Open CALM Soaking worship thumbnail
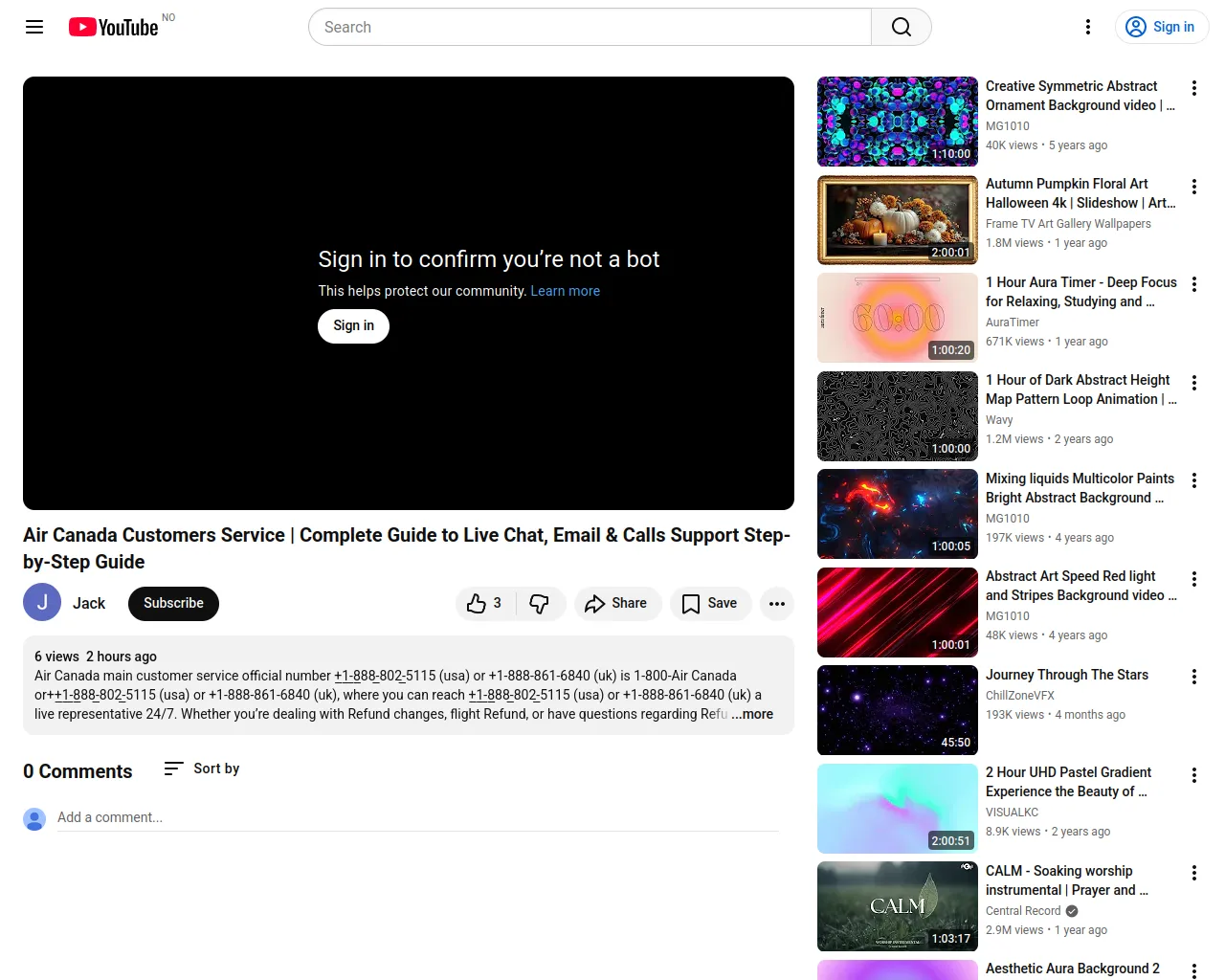This screenshot has width=1225, height=980. coord(898,906)
